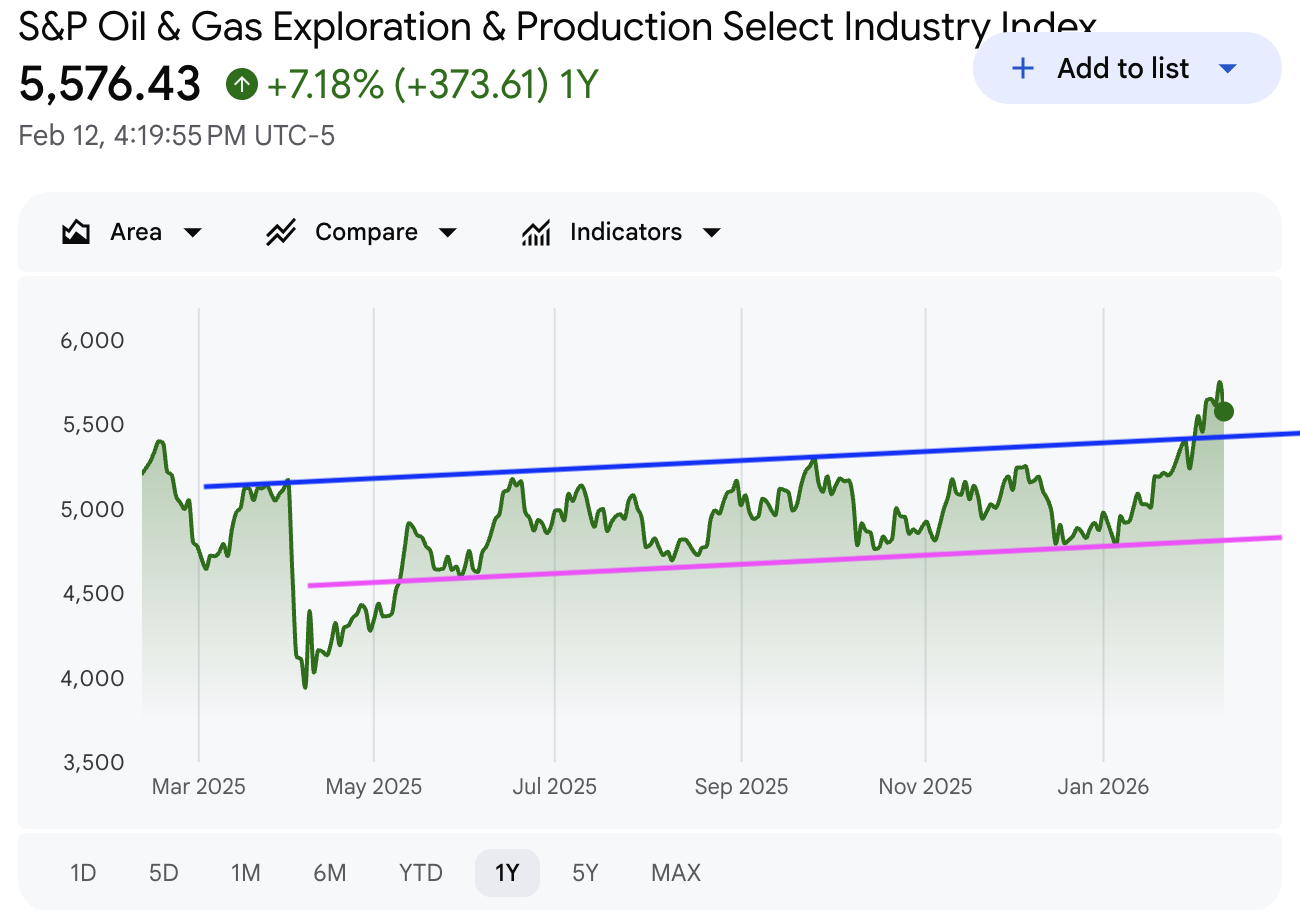Click the blue upper trend line
The height and width of the screenshot is (910, 1300).
700,463
